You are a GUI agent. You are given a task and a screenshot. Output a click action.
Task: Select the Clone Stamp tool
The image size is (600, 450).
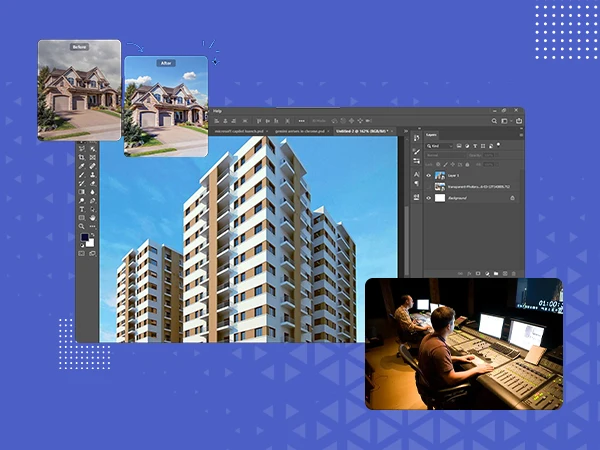pyautogui.click(x=93, y=175)
